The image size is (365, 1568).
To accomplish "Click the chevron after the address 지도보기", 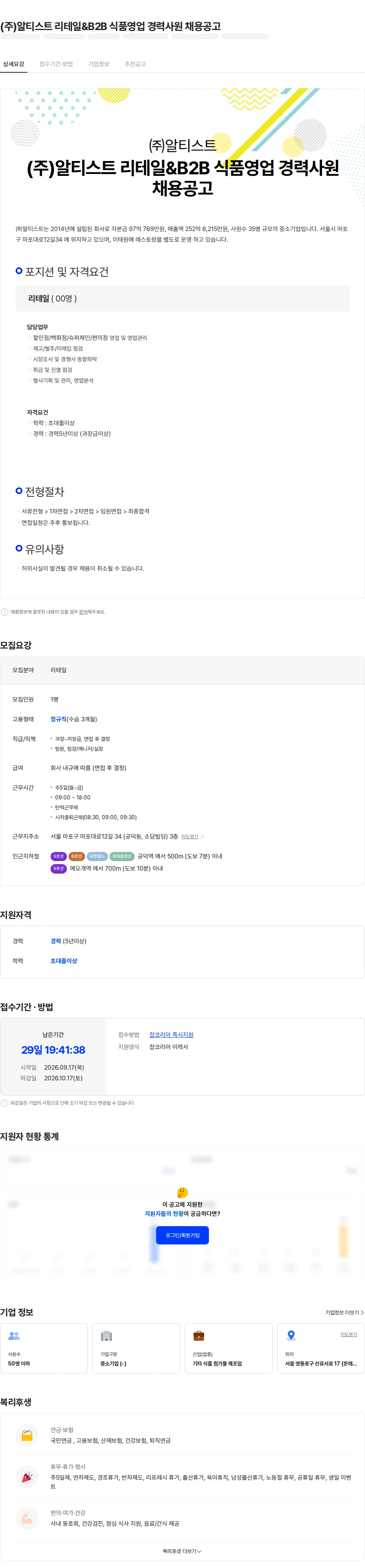I will point(203,836).
